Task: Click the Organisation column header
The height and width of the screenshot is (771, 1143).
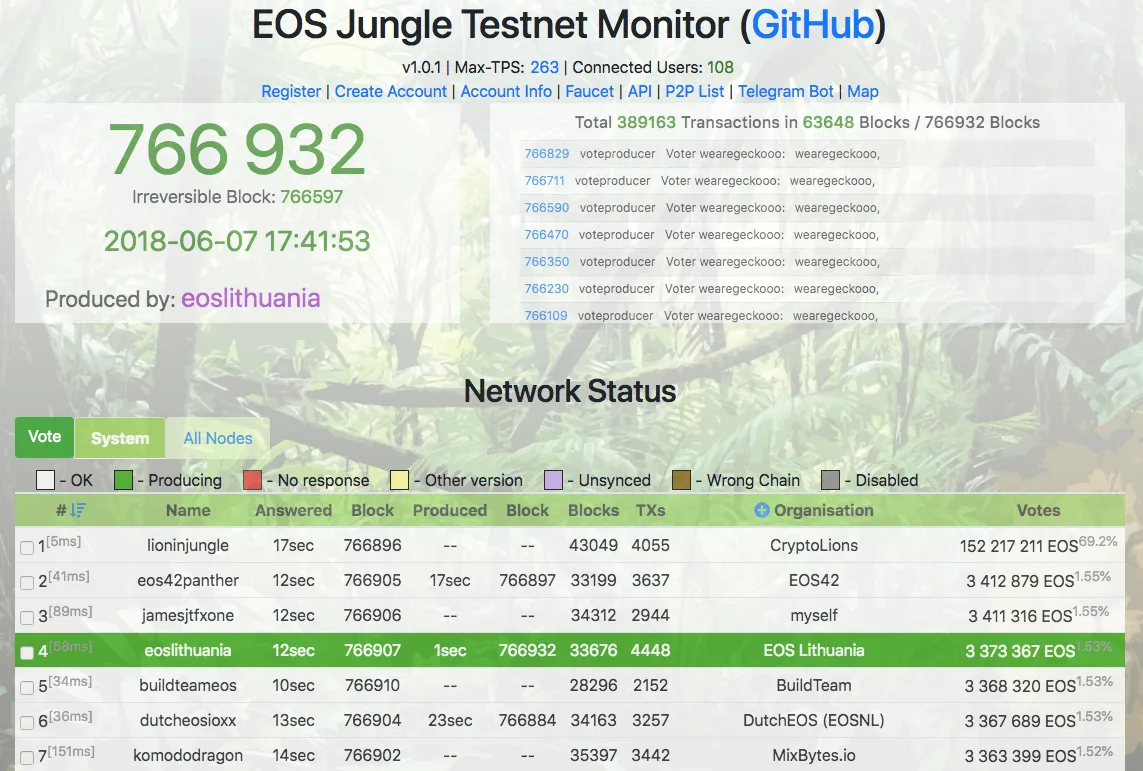Action: (824, 510)
